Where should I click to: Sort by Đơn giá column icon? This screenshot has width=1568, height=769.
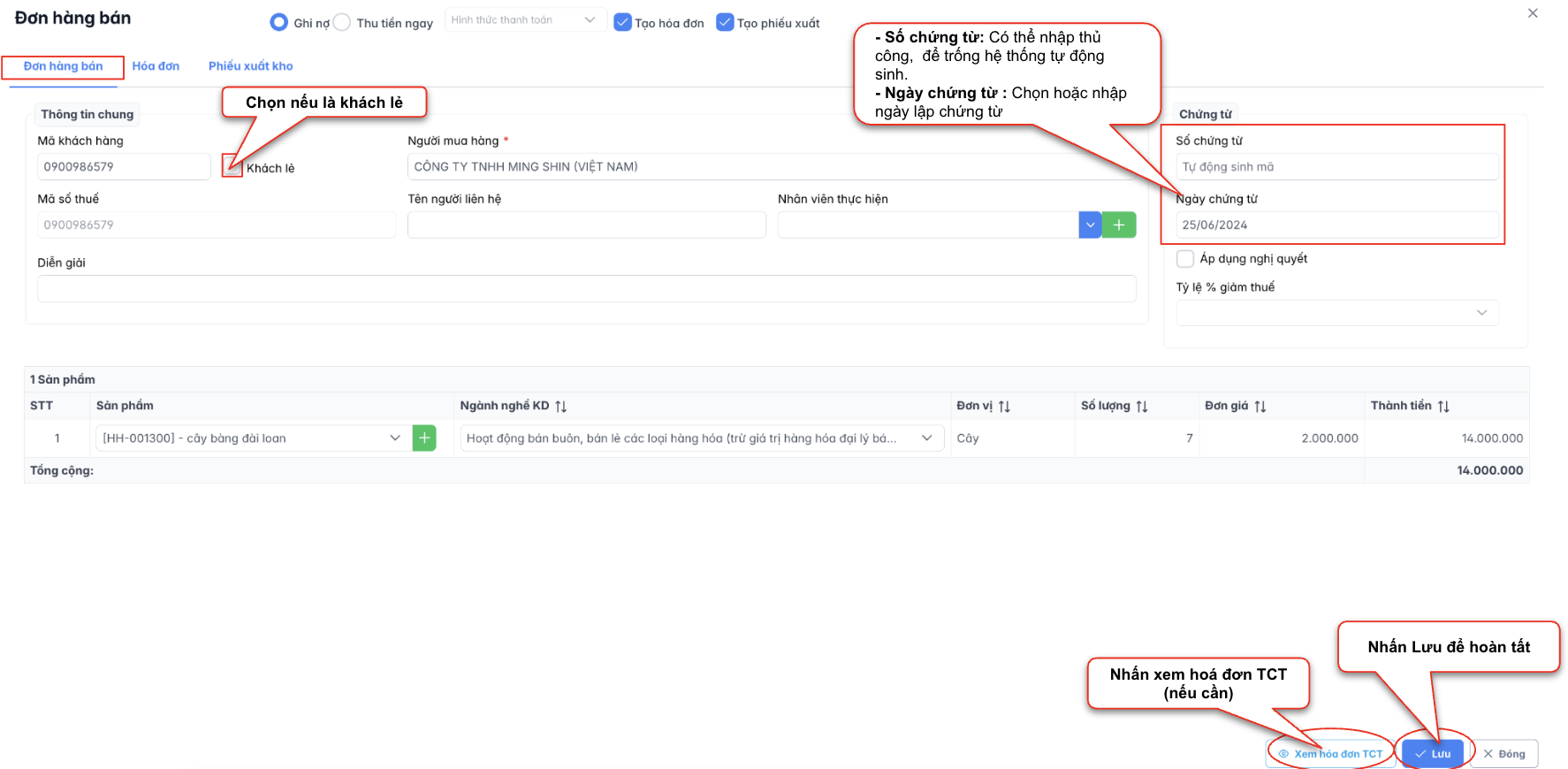[1260, 407]
